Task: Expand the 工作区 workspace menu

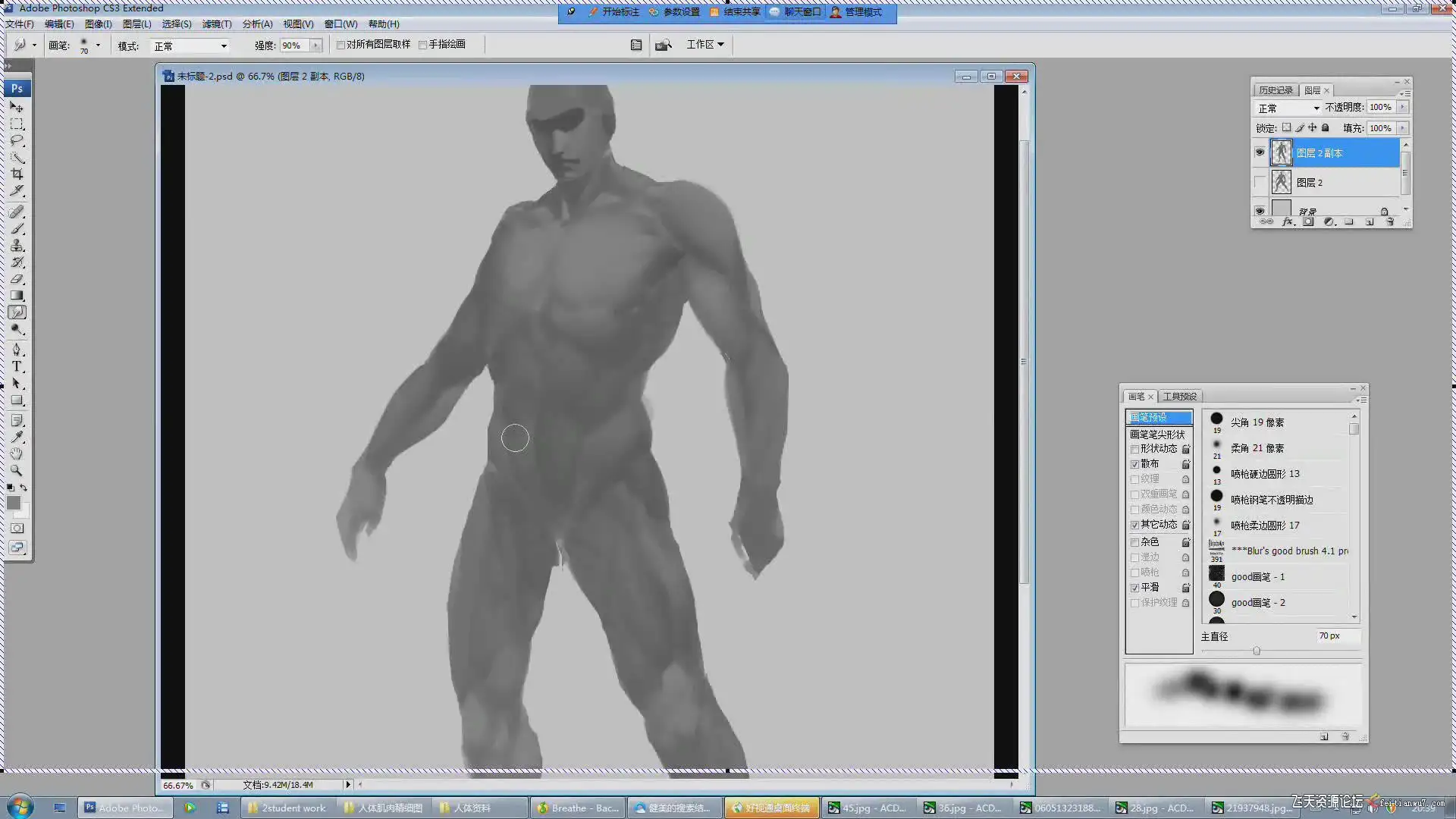Action: click(x=705, y=45)
